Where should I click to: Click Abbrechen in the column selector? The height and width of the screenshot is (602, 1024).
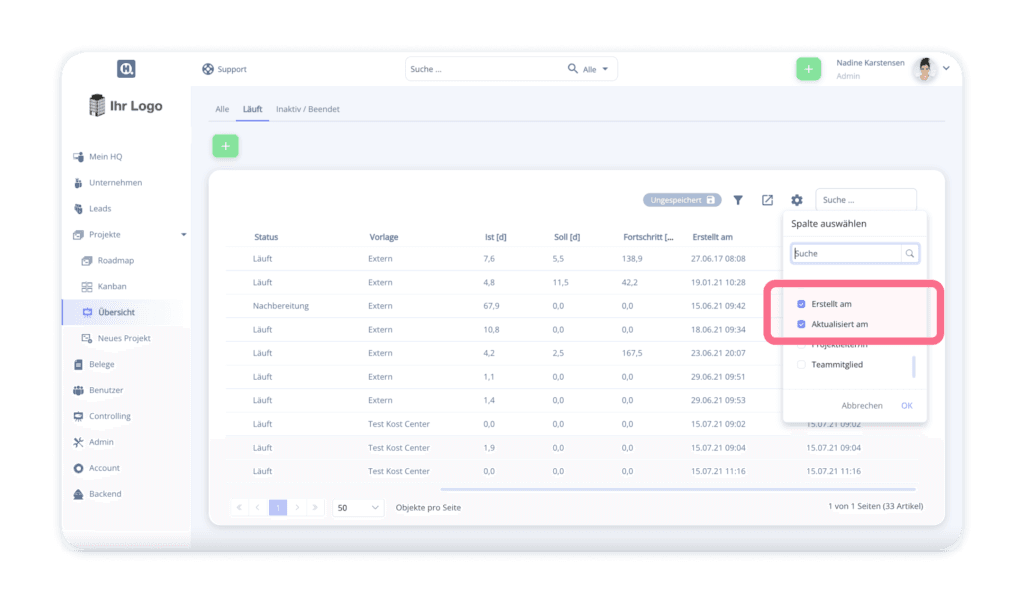click(861, 405)
